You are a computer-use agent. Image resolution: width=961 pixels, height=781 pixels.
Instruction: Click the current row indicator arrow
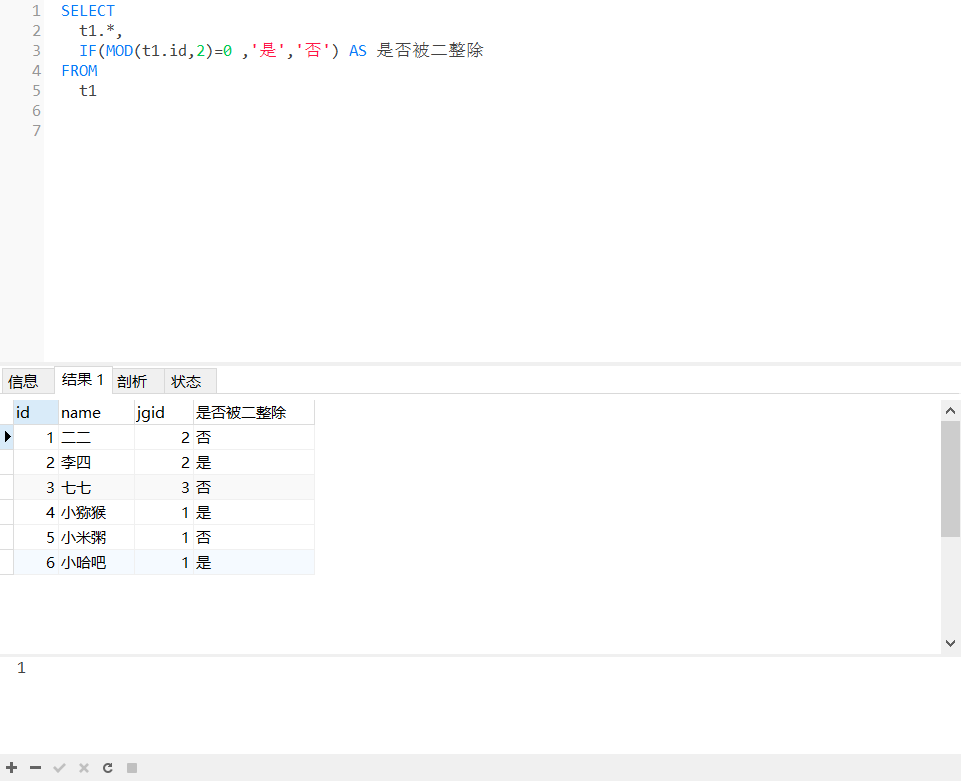pyautogui.click(x=7, y=437)
